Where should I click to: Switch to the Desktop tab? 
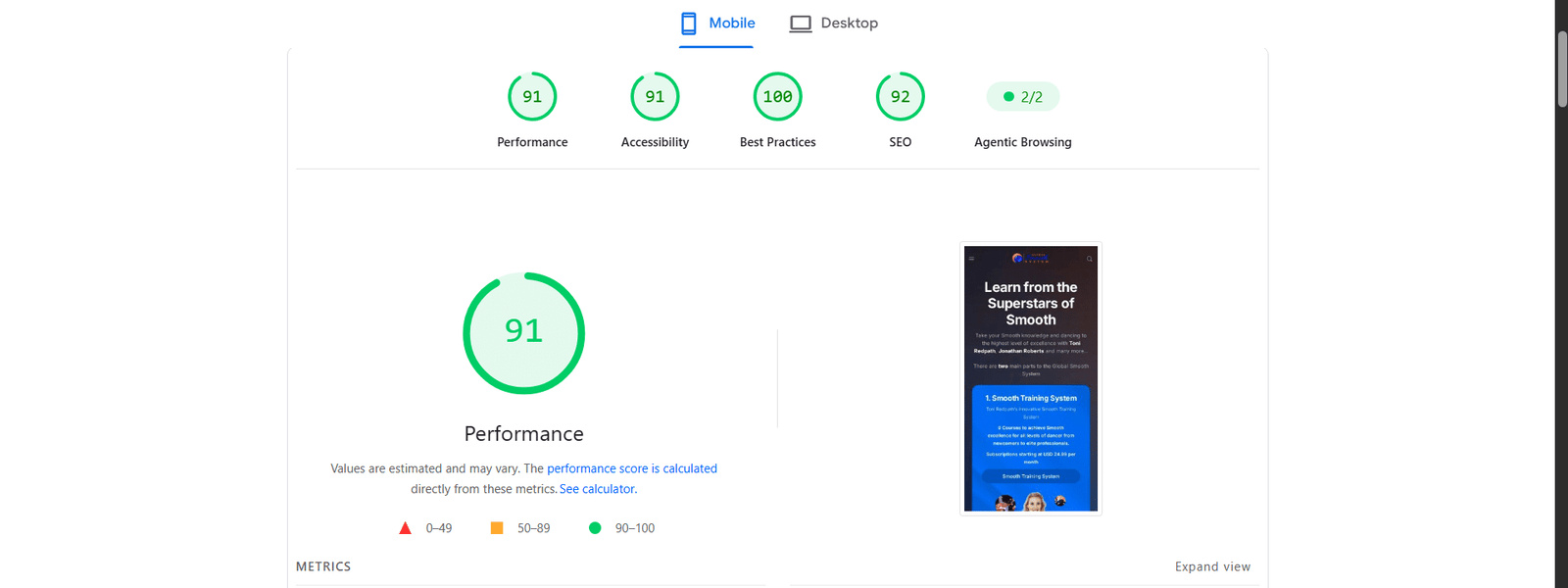[x=834, y=24]
